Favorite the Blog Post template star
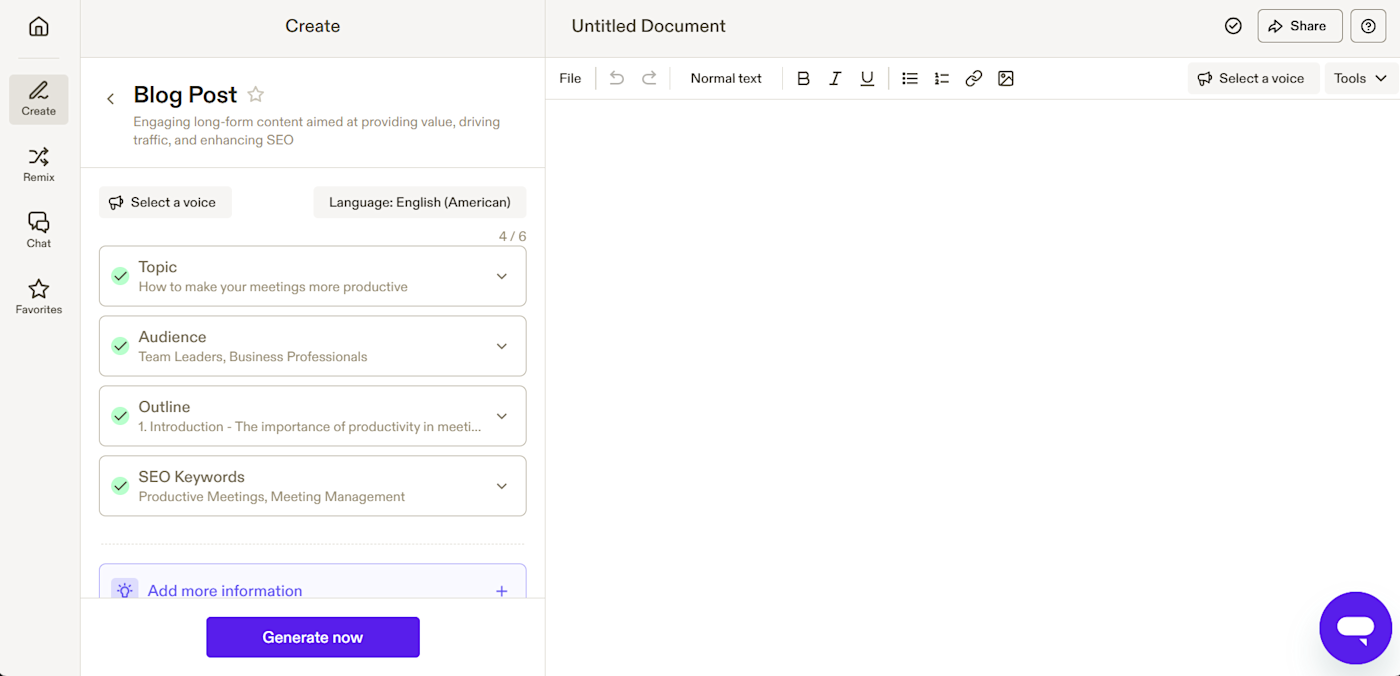1400x676 pixels. (x=256, y=94)
